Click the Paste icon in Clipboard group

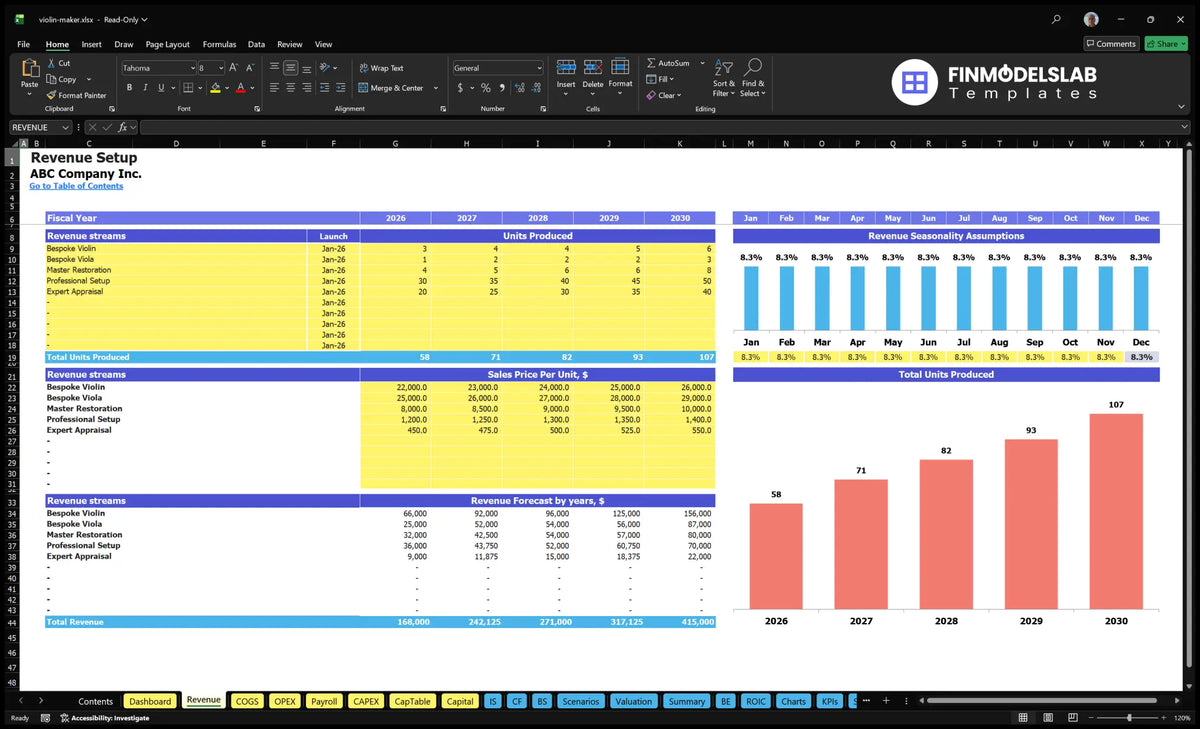coord(29,68)
